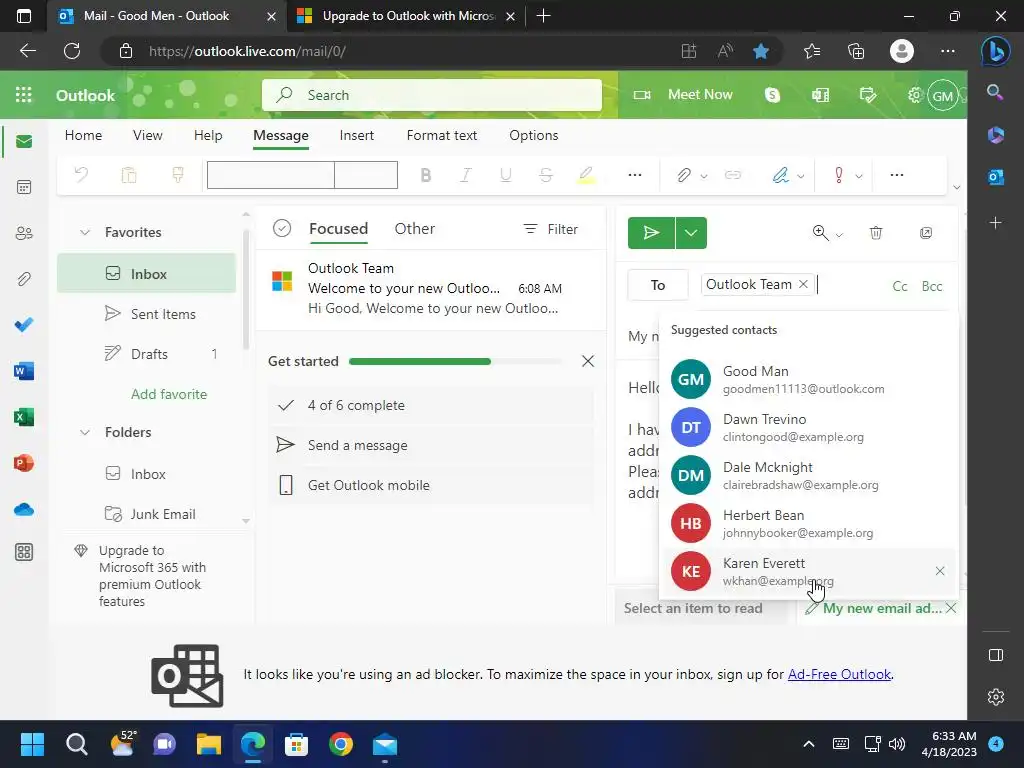Click the Signature pen icon
The height and width of the screenshot is (768, 1024).
(780, 175)
